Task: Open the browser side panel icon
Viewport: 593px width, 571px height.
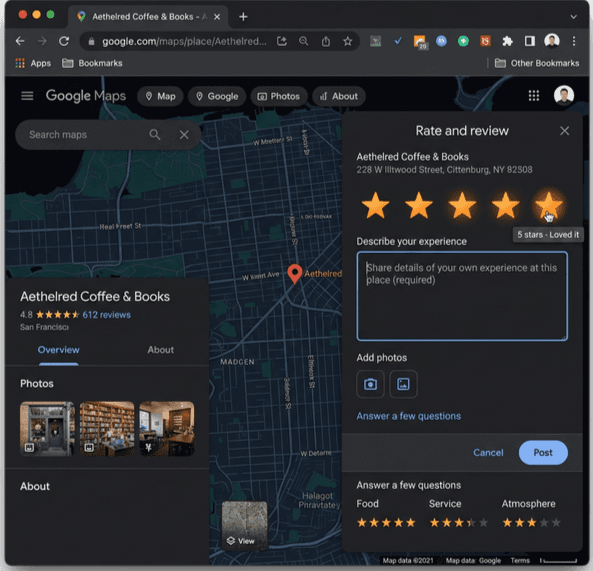Action: [529, 41]
